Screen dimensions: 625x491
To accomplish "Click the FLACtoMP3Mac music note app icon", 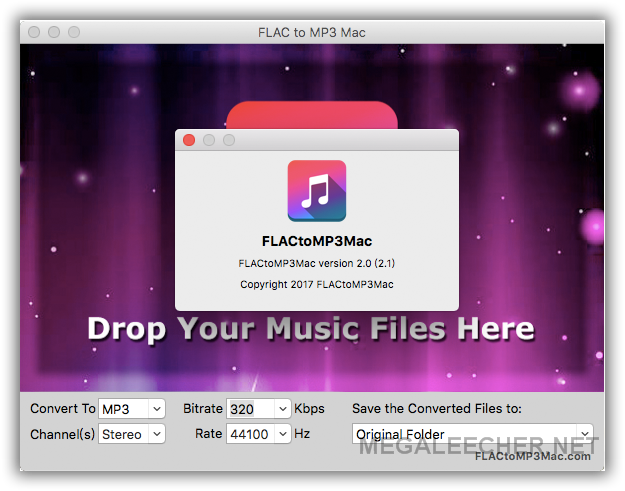I will [x=317, y=191].
